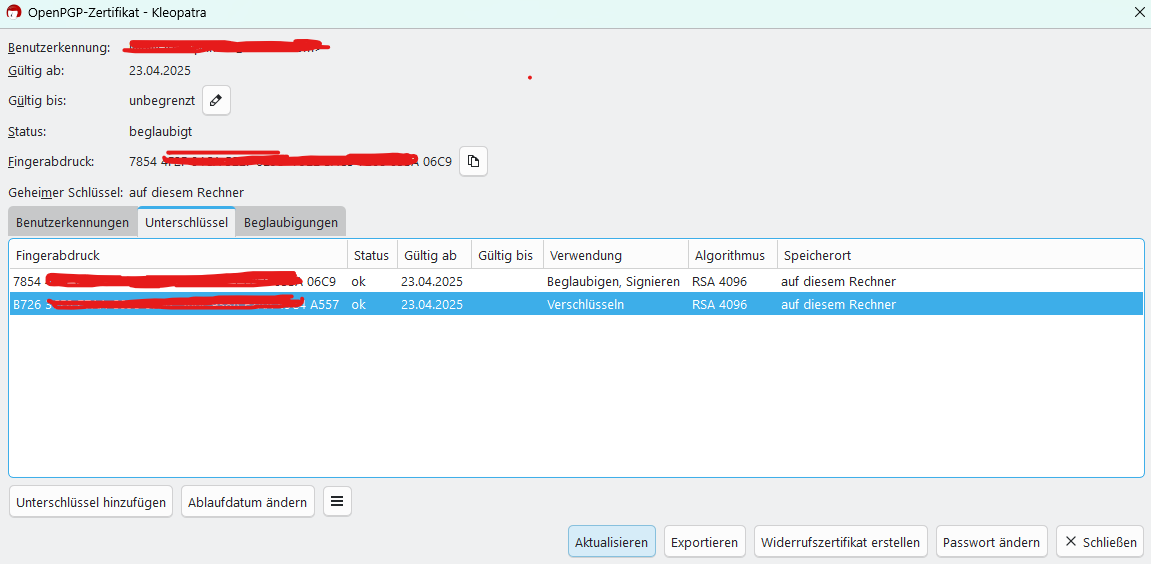Click the Aktualisieren button
Screen dimensions: 1151x564
pyautogui.click(x=611, y=542)
